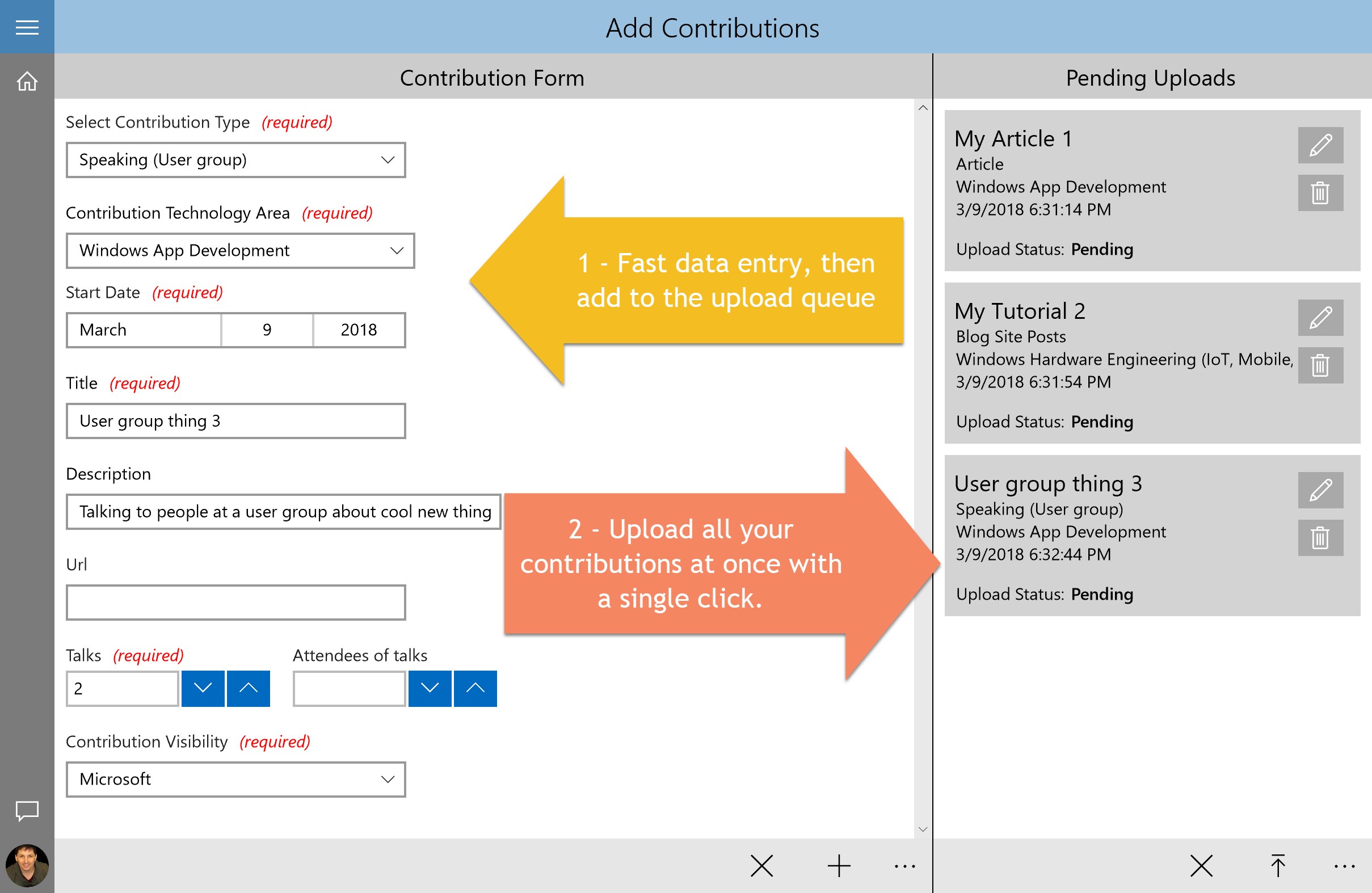Open the hamburger navigation menu
Viewport: 1372px width, 893px height.
[x=27, y=27]
